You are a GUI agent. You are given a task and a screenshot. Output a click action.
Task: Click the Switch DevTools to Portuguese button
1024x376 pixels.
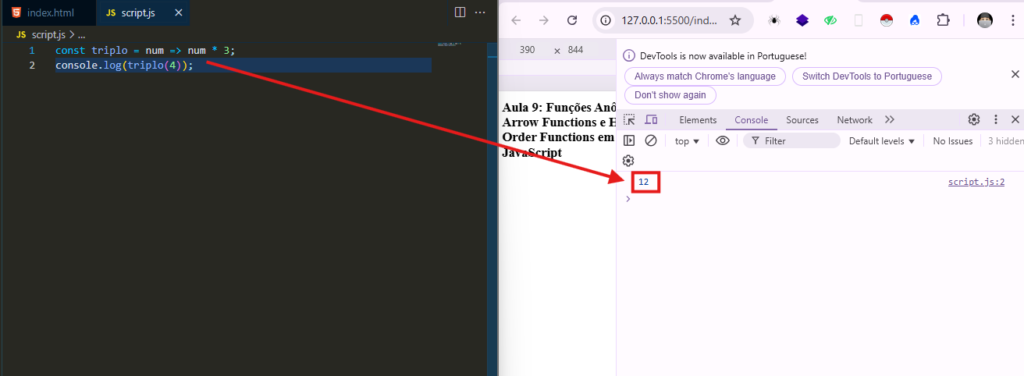click(867, 76)
